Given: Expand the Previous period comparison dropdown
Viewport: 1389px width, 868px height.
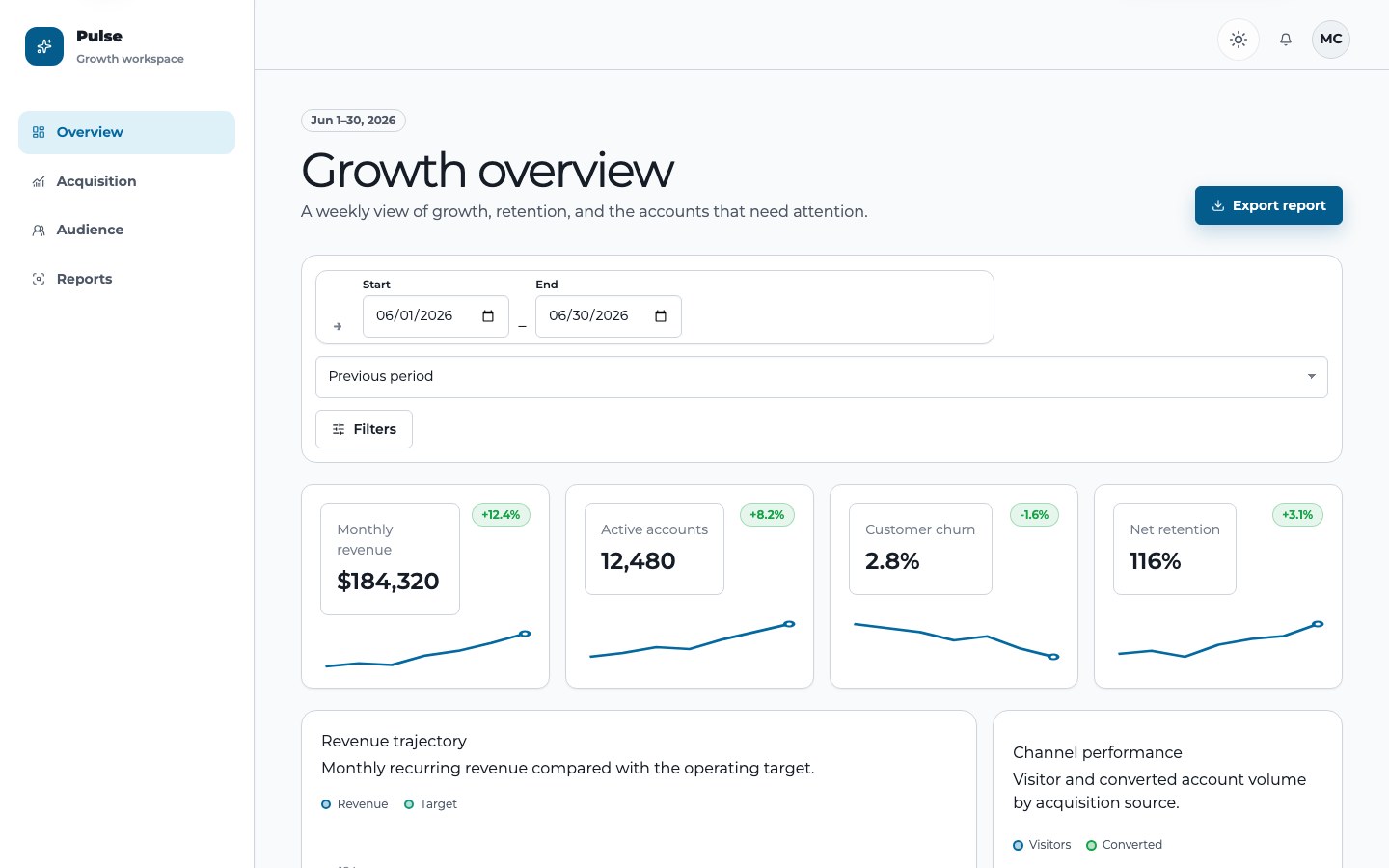Looking at the screenshot, I should (822, 377).
